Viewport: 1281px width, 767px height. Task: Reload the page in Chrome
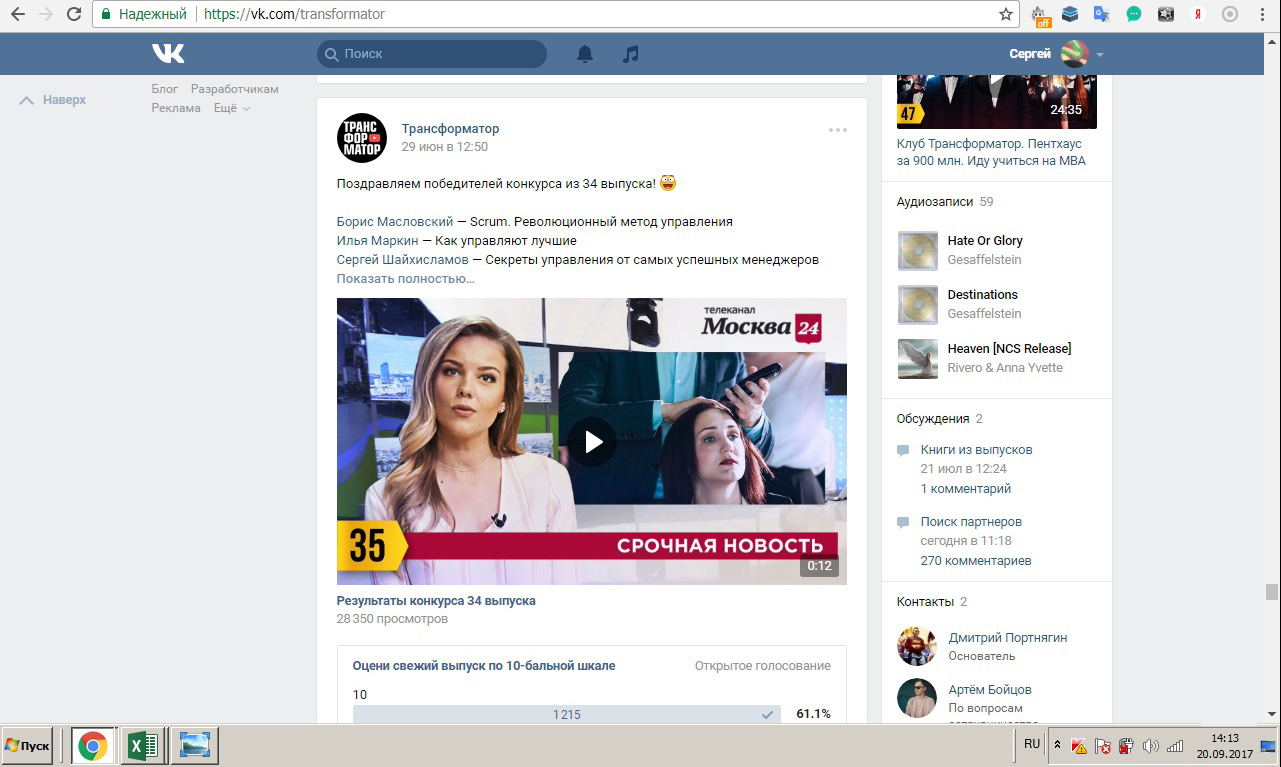tap(74, 14)
